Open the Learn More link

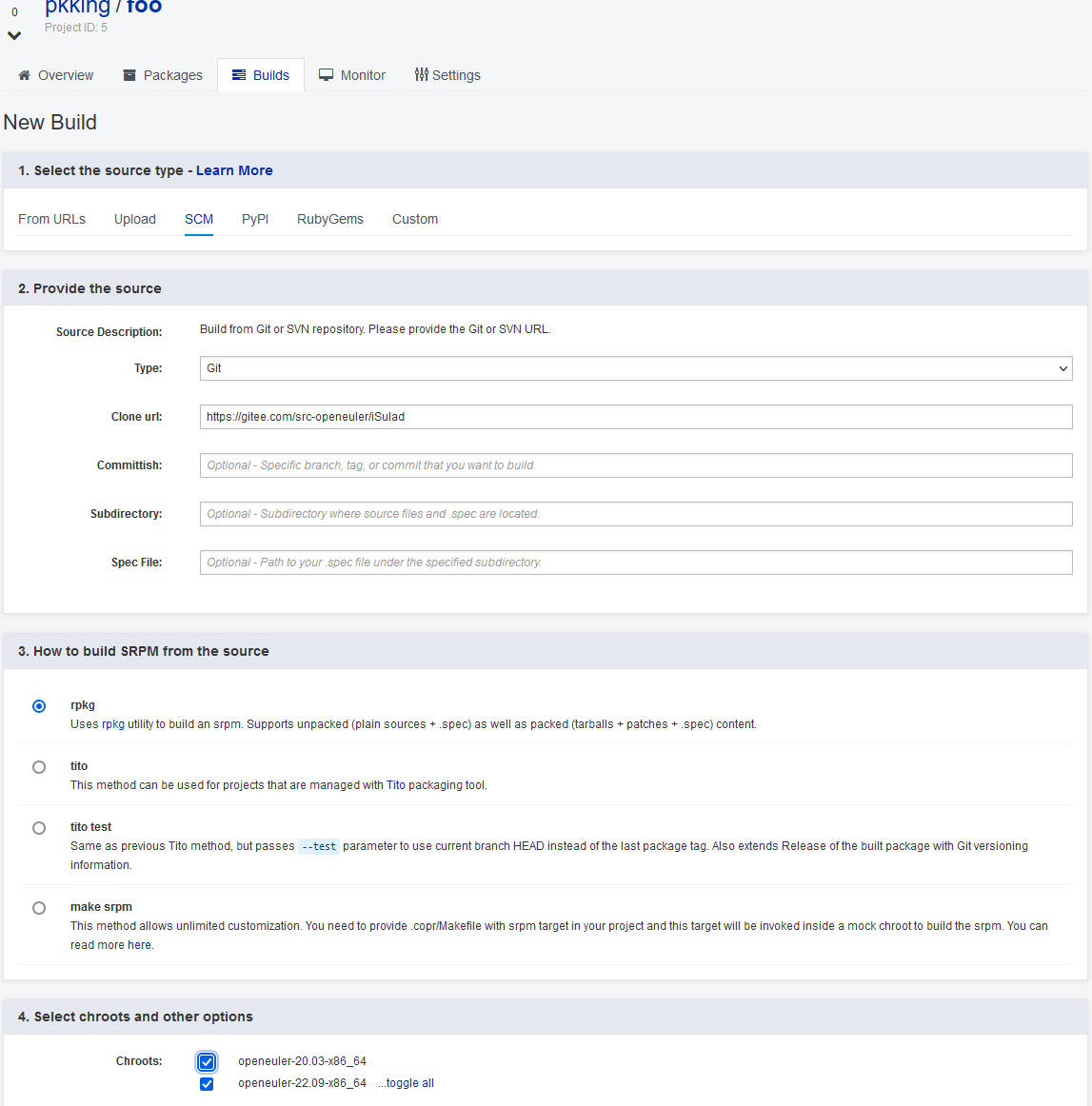pos(234,170)
